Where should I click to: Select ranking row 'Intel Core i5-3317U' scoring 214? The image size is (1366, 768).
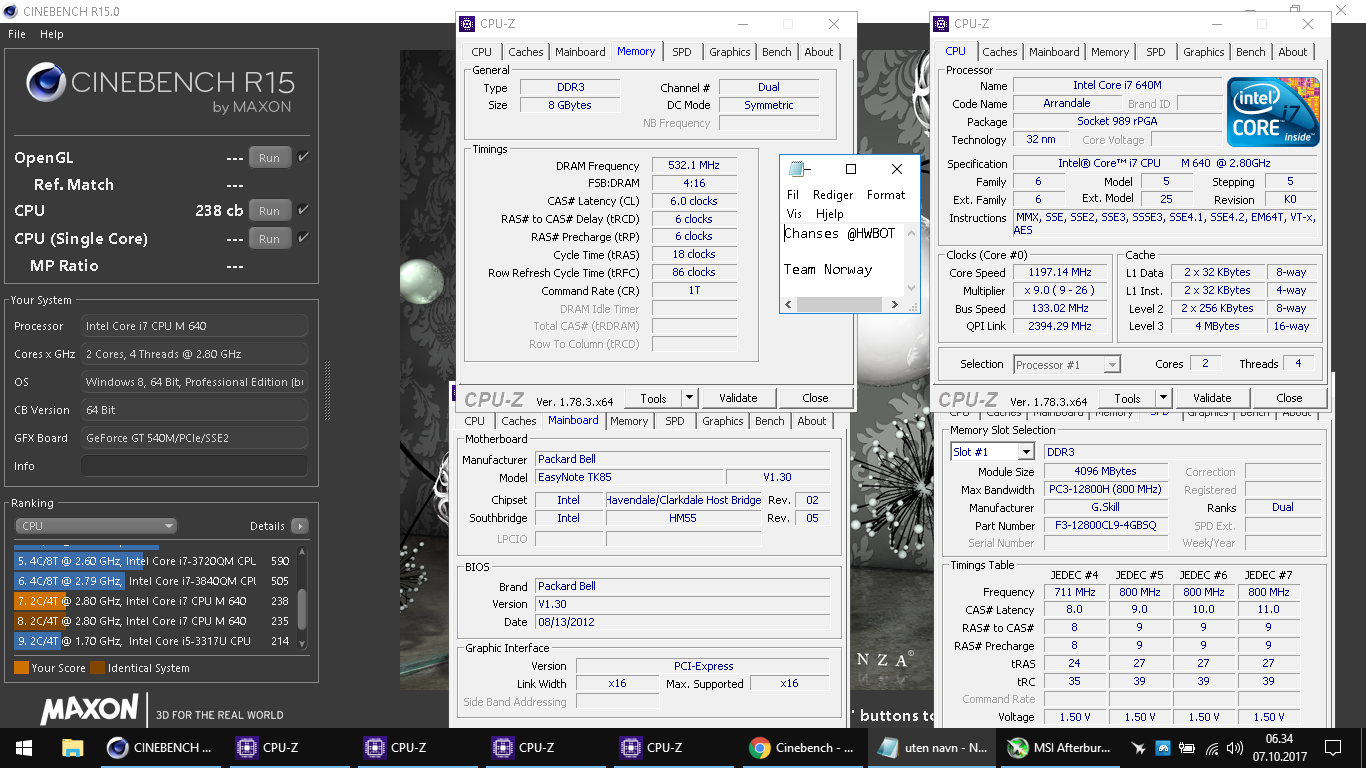(x=152, y=641)
